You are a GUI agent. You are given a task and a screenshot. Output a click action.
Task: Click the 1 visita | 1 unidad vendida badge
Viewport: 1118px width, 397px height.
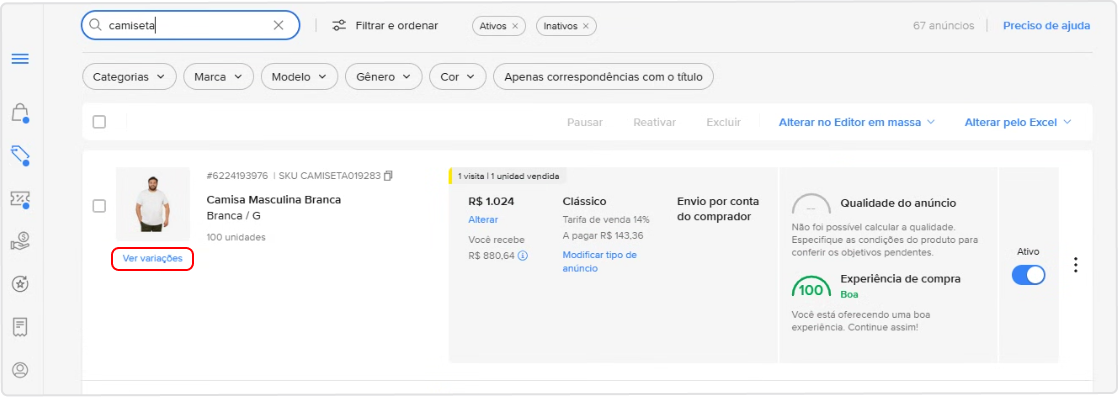pyautogui.click(x=508, y=176)
